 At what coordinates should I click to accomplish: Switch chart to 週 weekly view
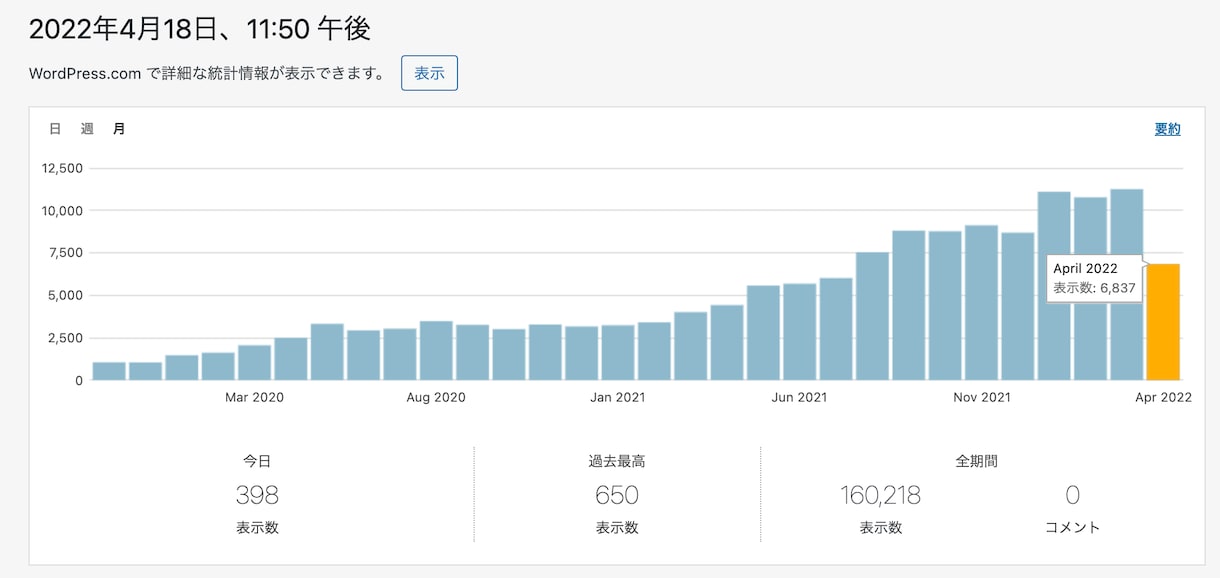point(87,129)
